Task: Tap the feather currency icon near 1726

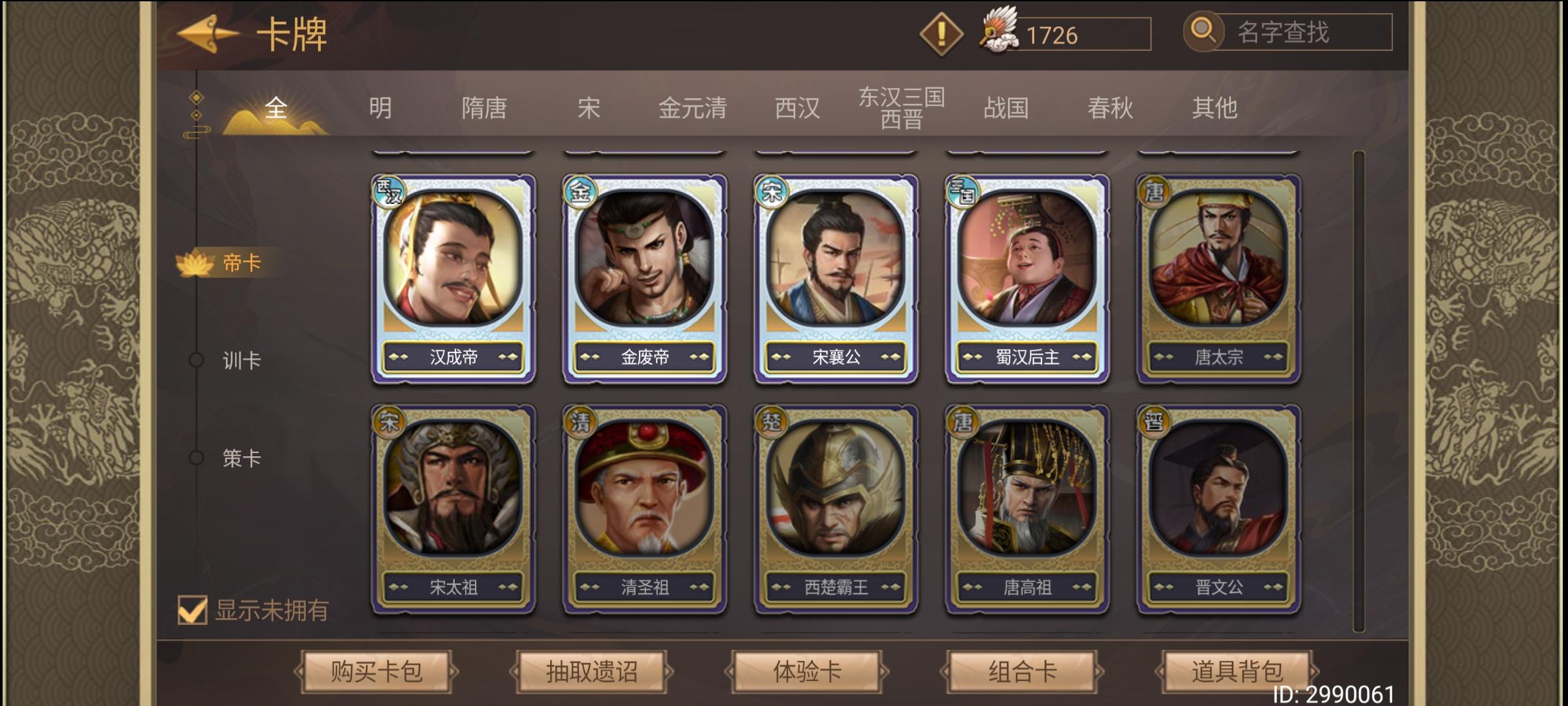Action: click(999, 30)
